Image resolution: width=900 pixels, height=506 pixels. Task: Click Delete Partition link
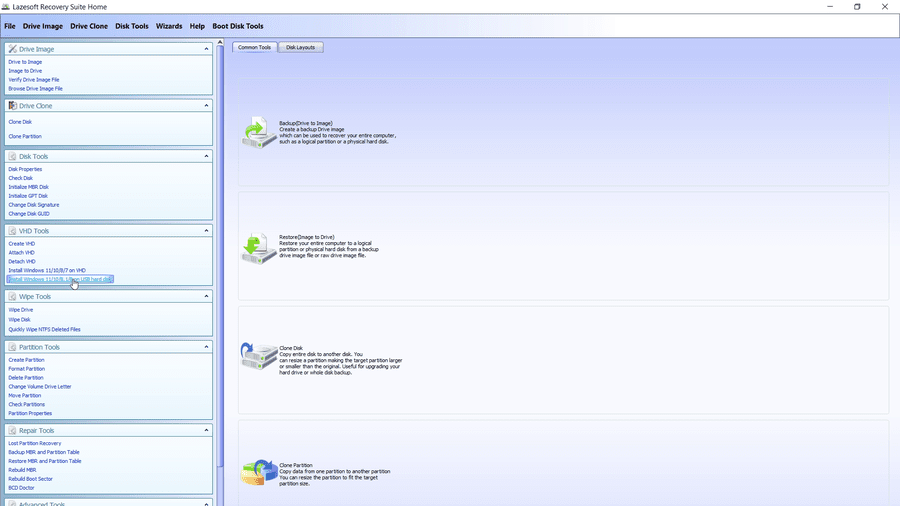point(26,378)
